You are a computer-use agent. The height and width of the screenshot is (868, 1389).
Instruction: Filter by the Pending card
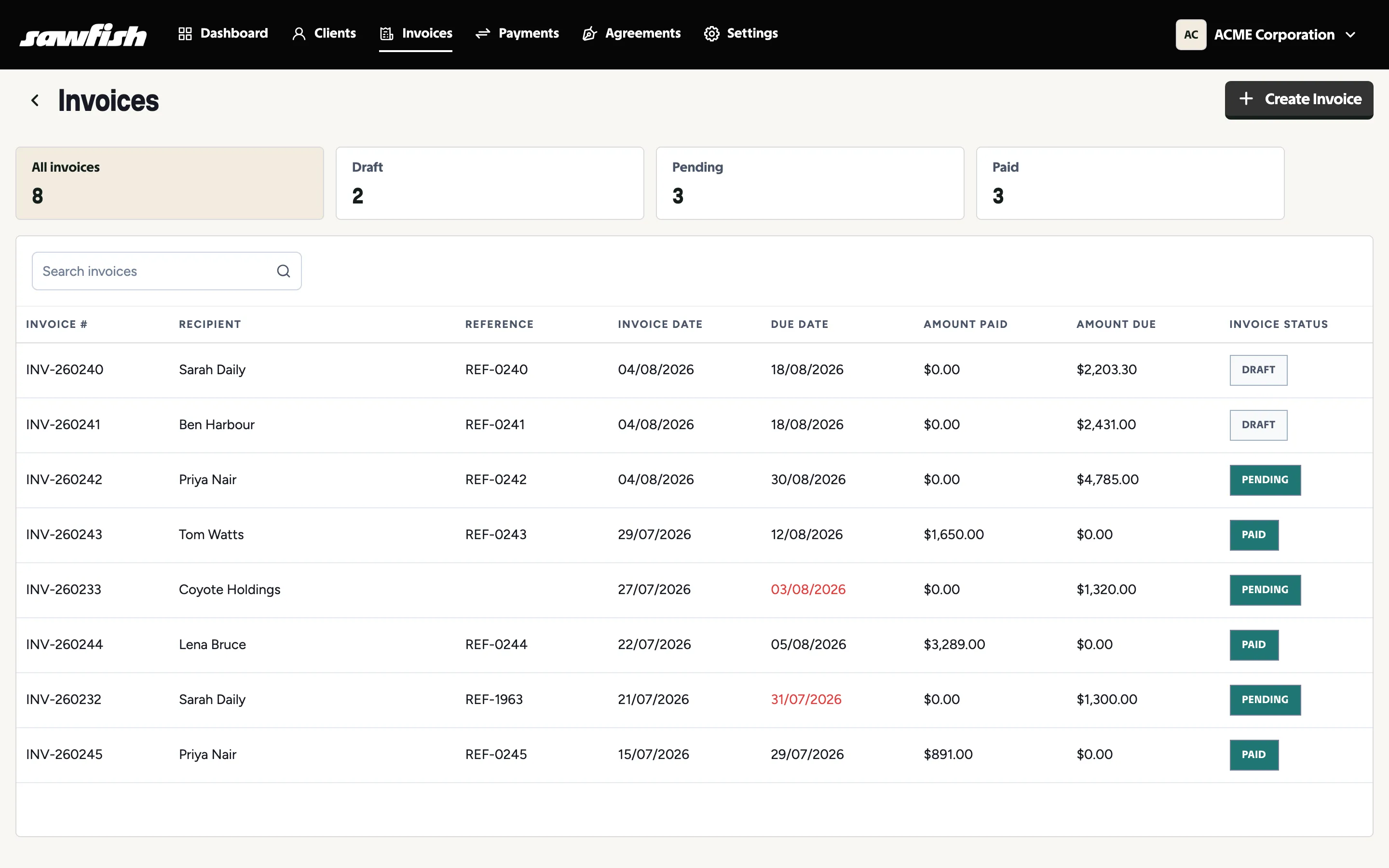tap(810, 183)
